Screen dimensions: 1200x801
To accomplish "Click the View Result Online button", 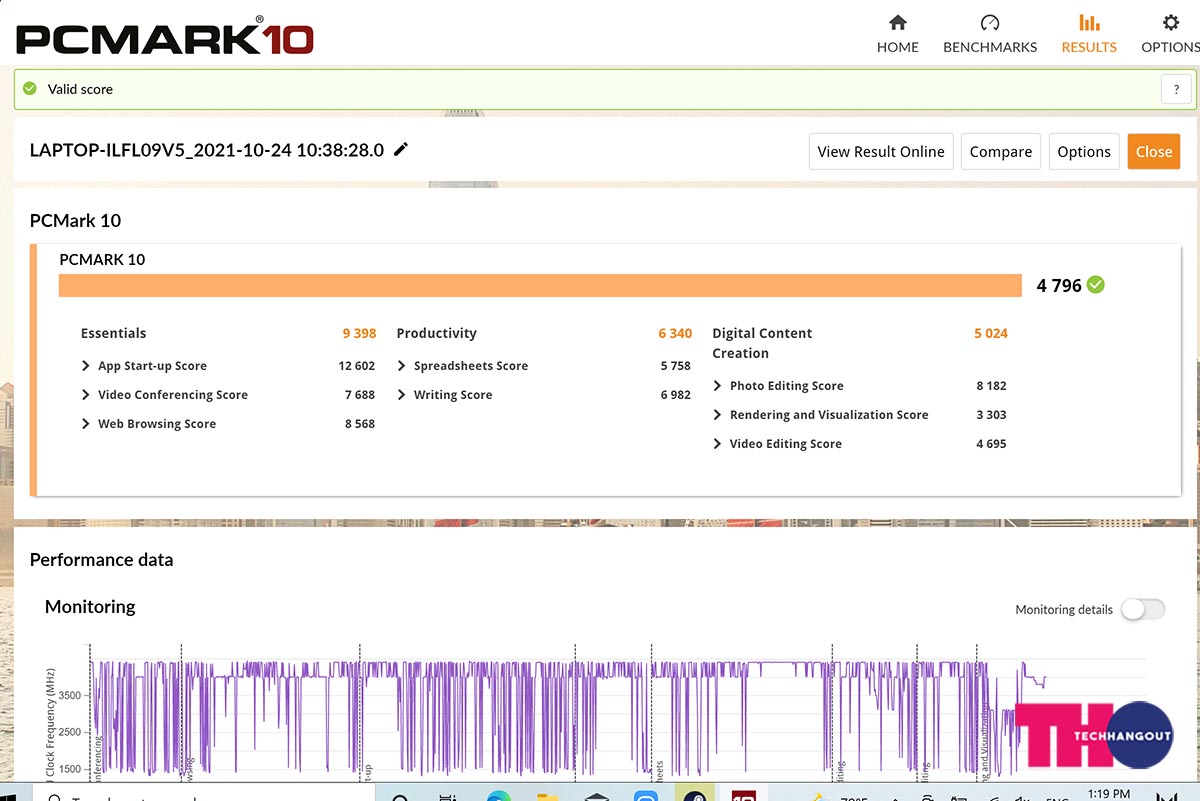I will pyautogui.click(x=881, y=152).
